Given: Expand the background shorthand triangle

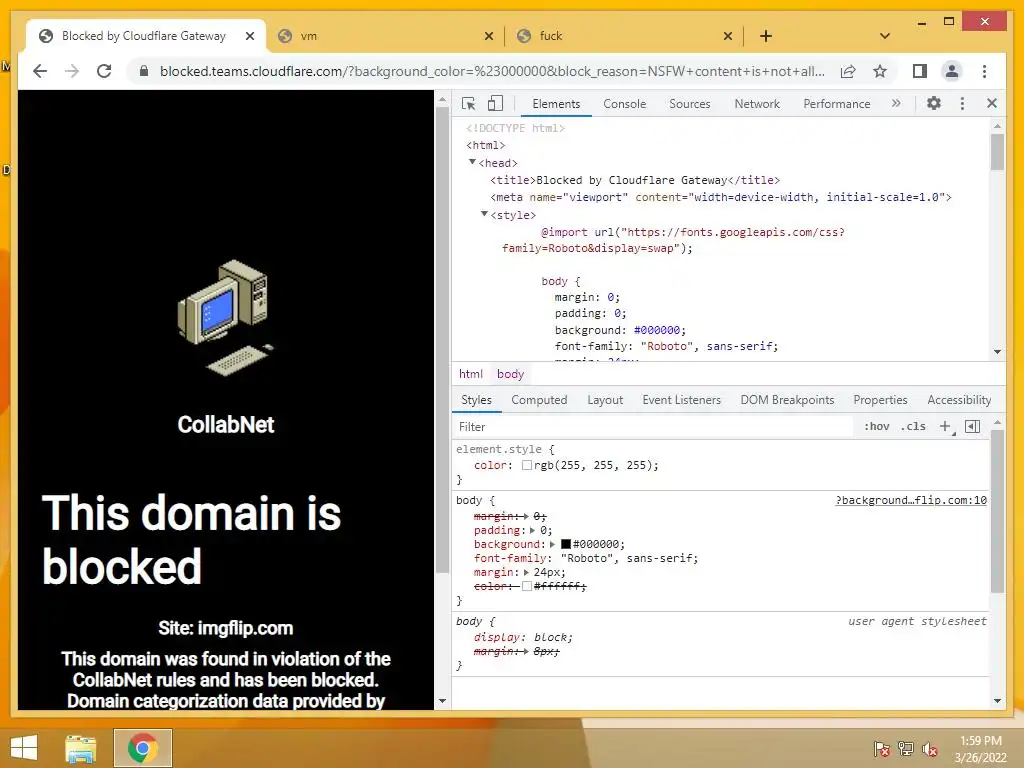Looking at the screenshot, I should pyautogui.click(x=552, y=544).
